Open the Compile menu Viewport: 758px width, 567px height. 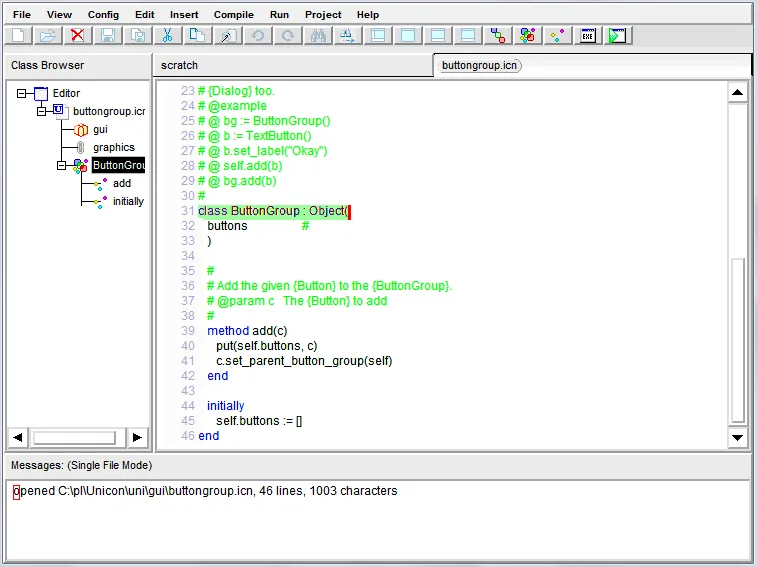click(233, 15)
